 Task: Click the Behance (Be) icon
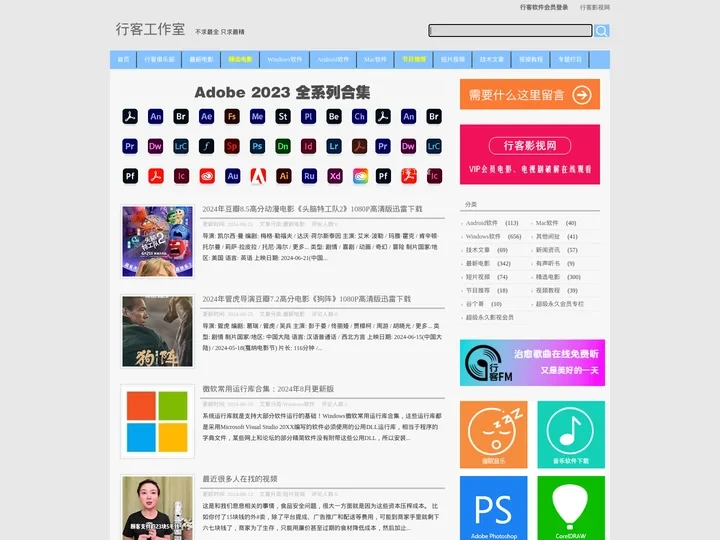pos(334,117)
